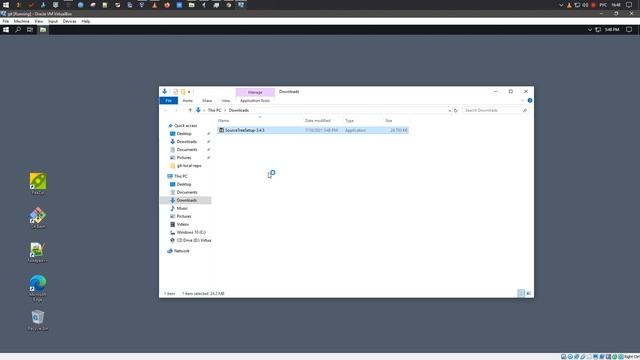Viewport: 640px width, 360px height.
Task: Sort files by Size column
Action: [389, 121]
